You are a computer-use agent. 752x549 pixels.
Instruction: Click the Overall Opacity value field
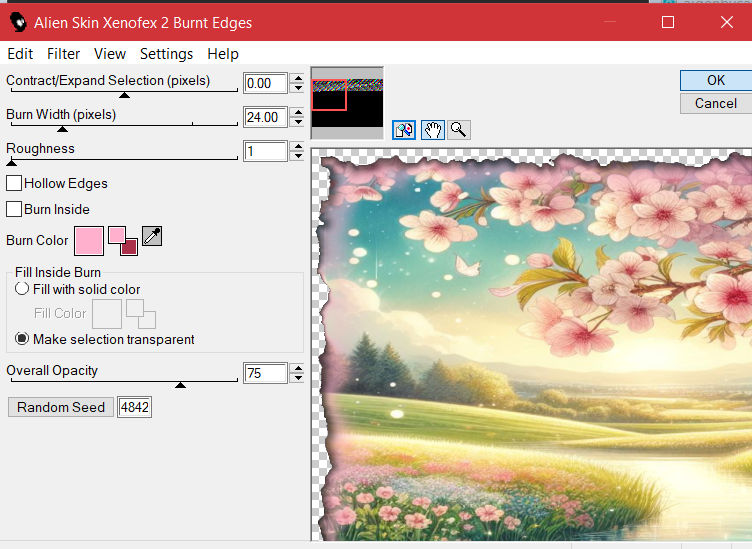tap(265, 373)
